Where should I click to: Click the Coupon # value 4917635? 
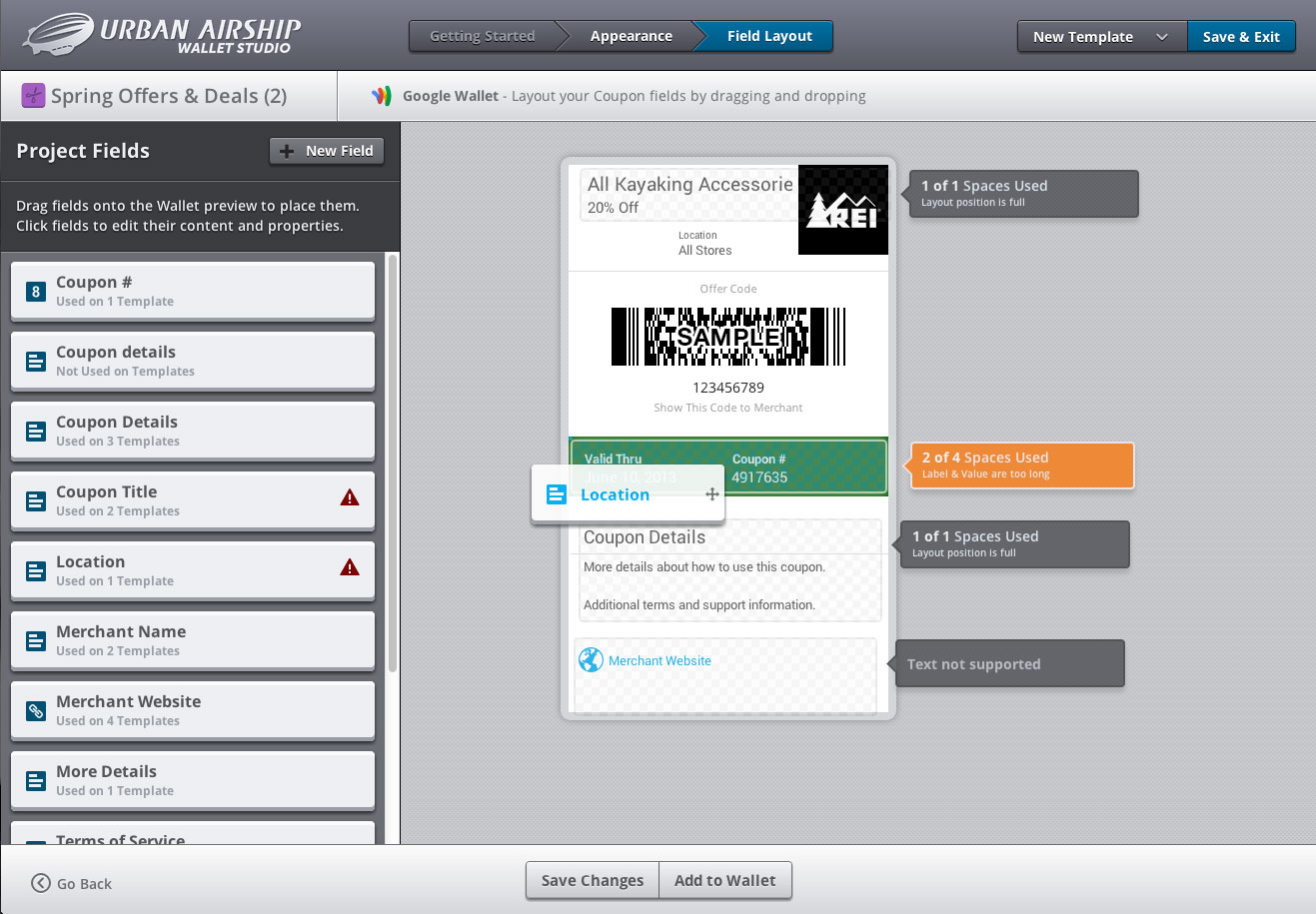759,477
